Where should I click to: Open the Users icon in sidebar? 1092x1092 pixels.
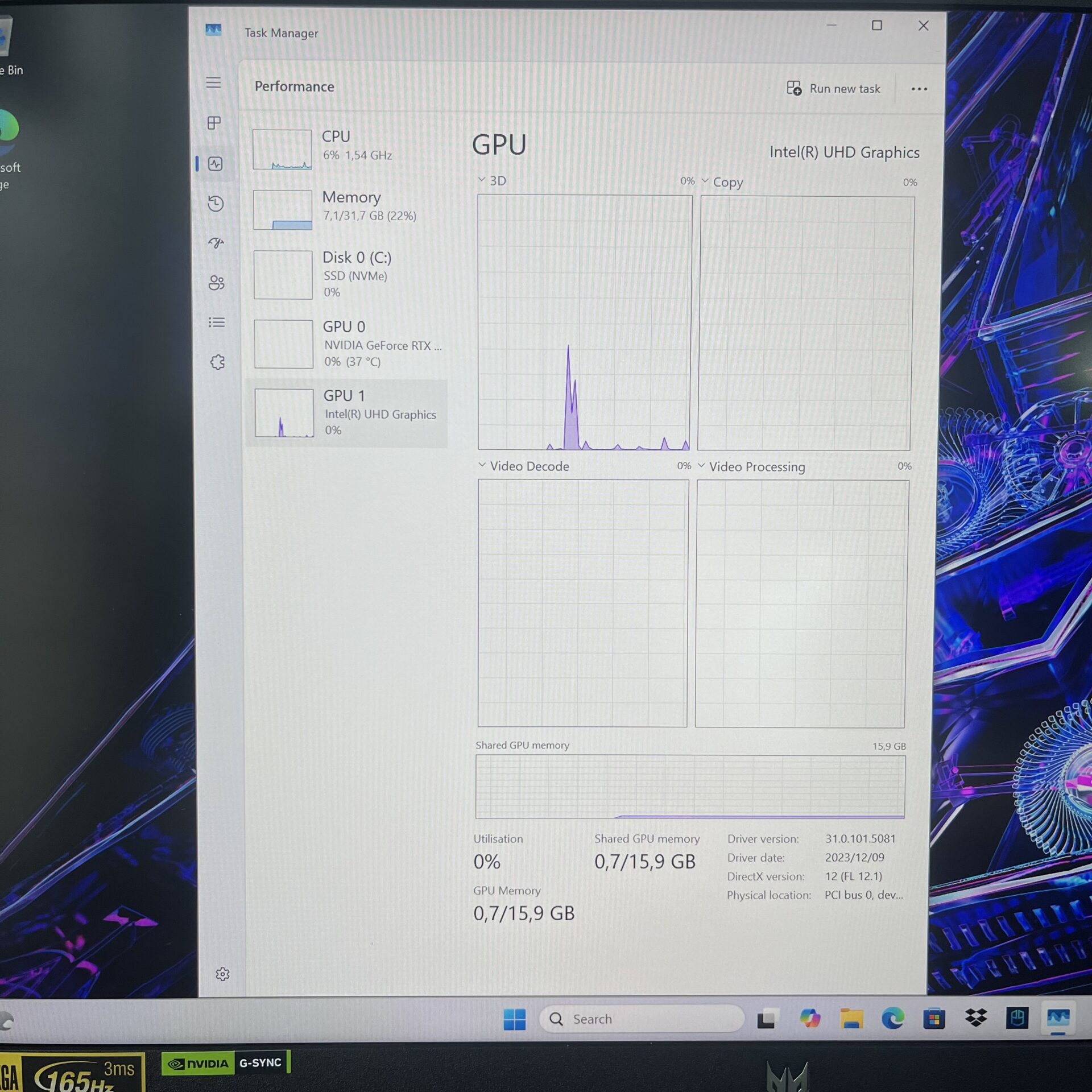[217, 283]
